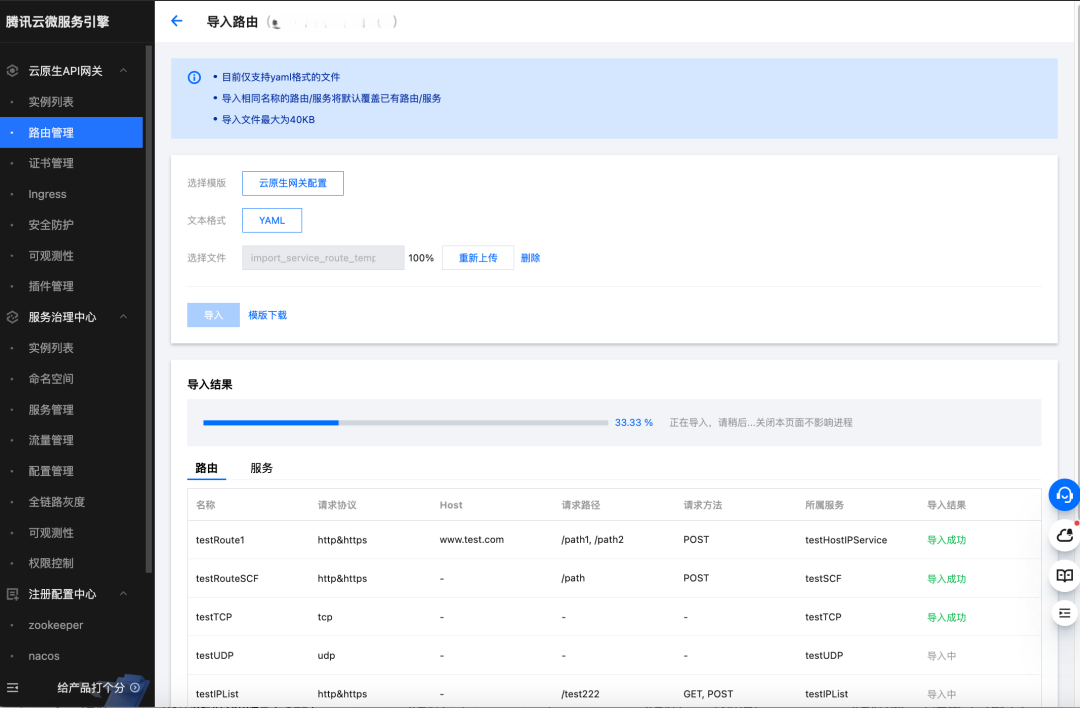Click the 删除 file link
Viewport: 1080px width, 708px height.
coord(530,258)
